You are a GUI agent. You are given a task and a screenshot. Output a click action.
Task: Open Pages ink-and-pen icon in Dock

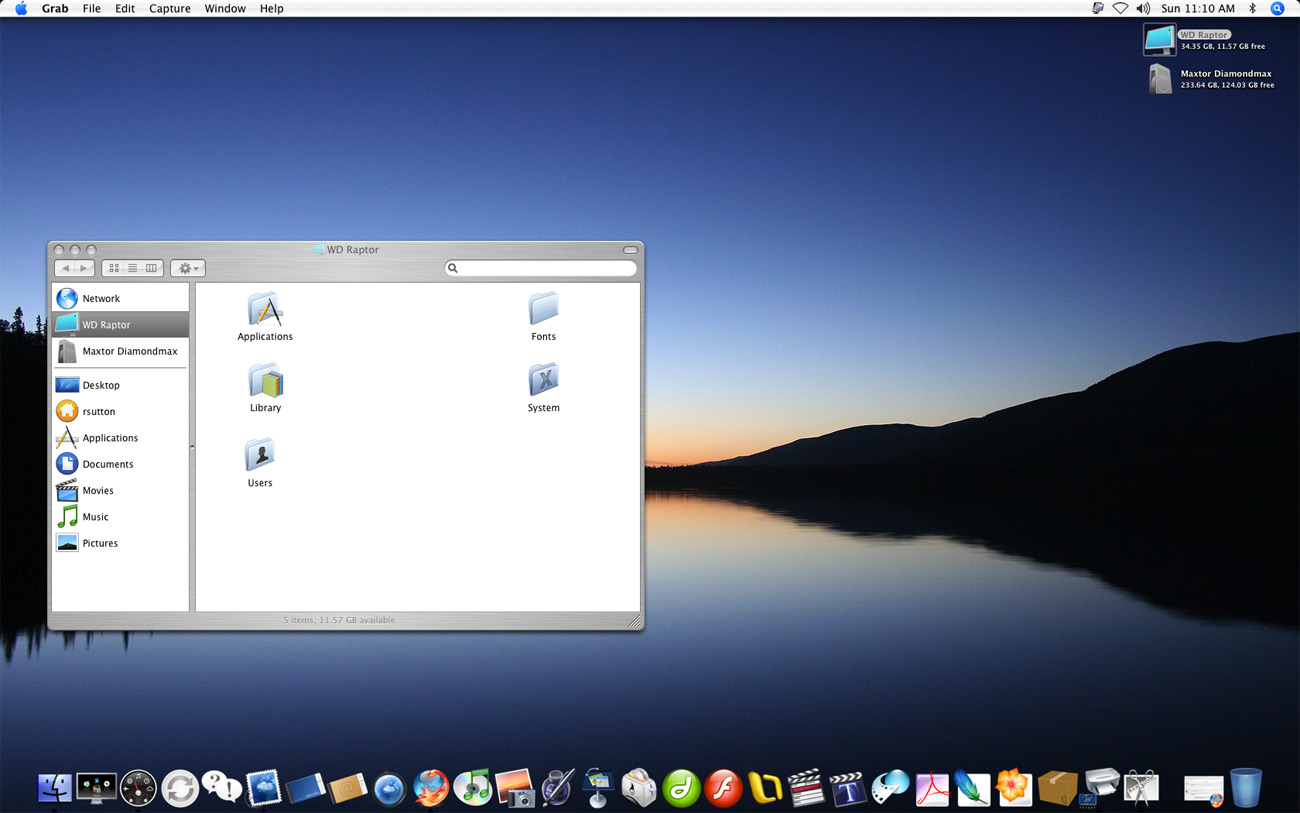click(x=557, y=787)
